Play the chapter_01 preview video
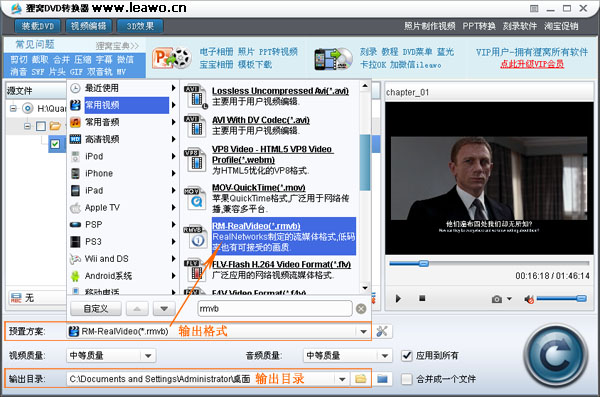Viewport: 600px width, 397px height. 398,298
